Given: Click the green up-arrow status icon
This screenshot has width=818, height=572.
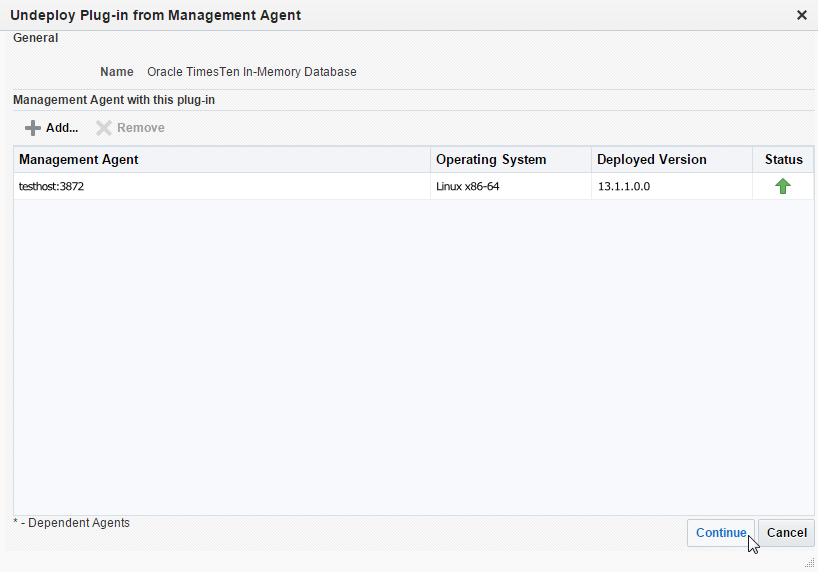Looking at the screenshot, I should click(783, 186).
